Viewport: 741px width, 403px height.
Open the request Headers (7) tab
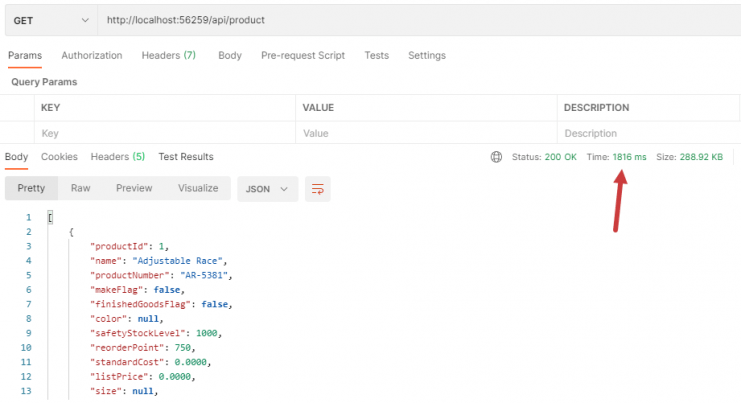[169, 55]
